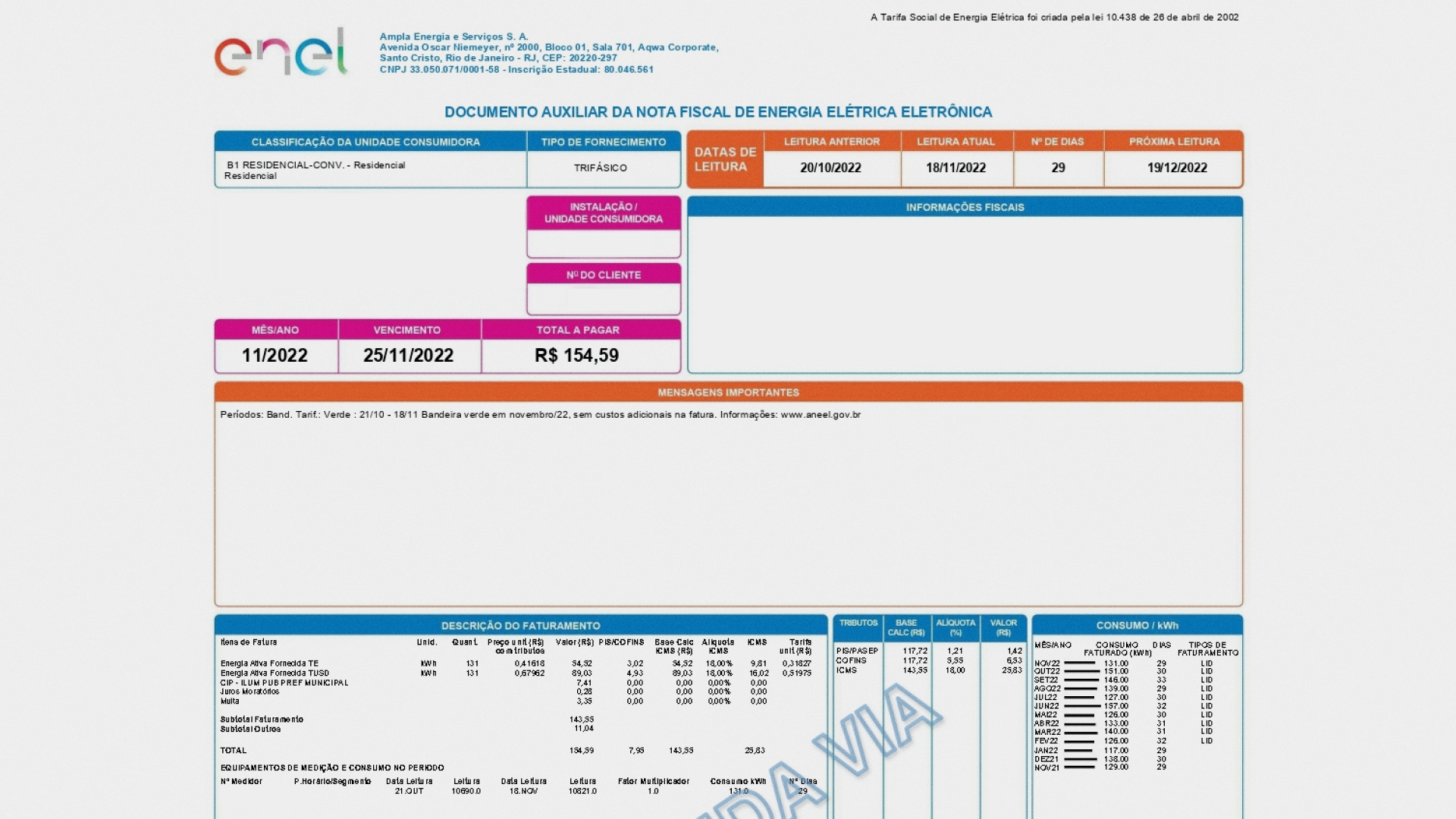Click the Vencimento date 25/11/2022
1456x819 pixels.
point(408,356)
